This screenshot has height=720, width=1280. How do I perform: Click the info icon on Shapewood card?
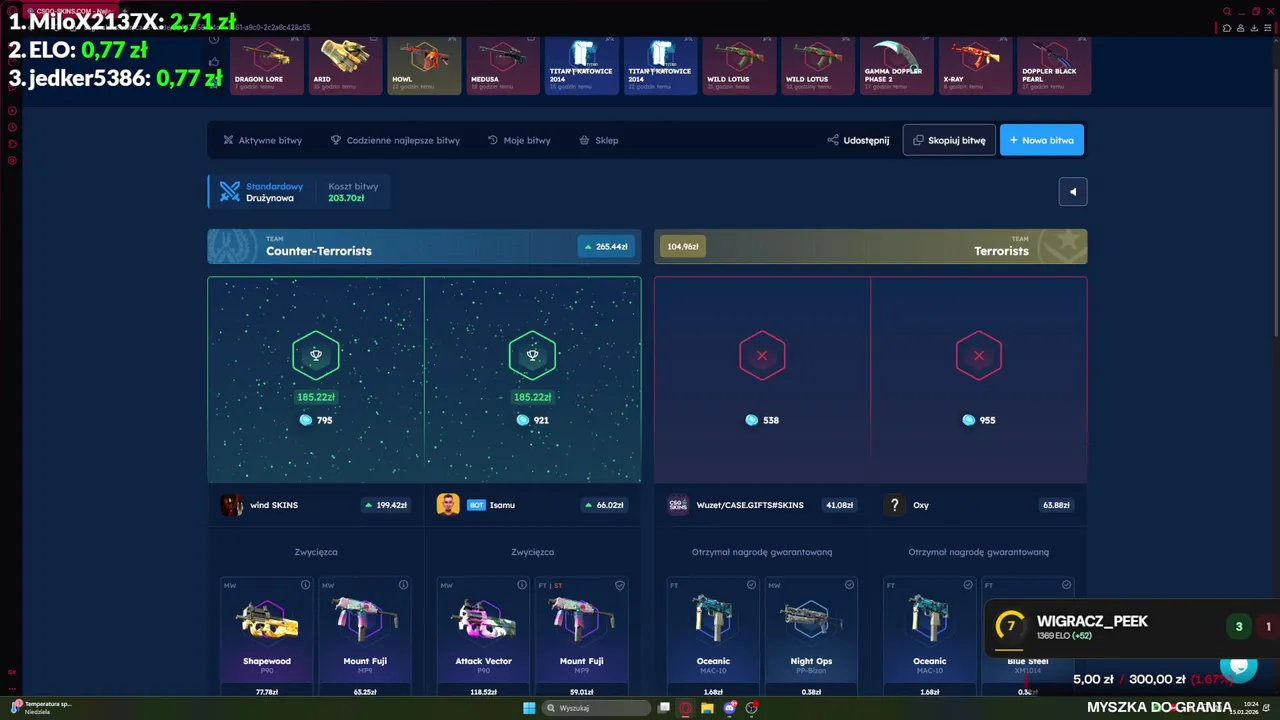tap(305, 585)
